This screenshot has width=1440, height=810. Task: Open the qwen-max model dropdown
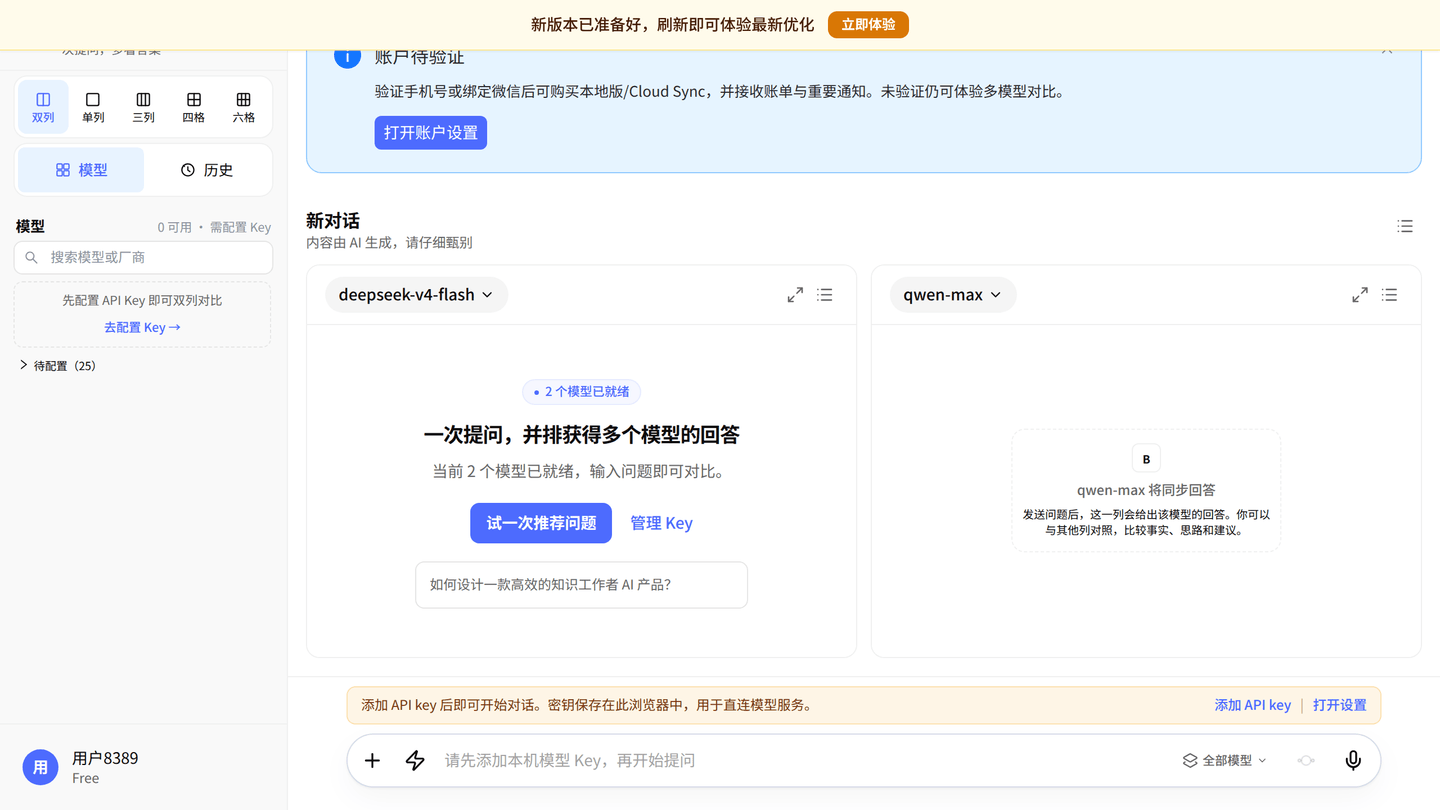953,295
